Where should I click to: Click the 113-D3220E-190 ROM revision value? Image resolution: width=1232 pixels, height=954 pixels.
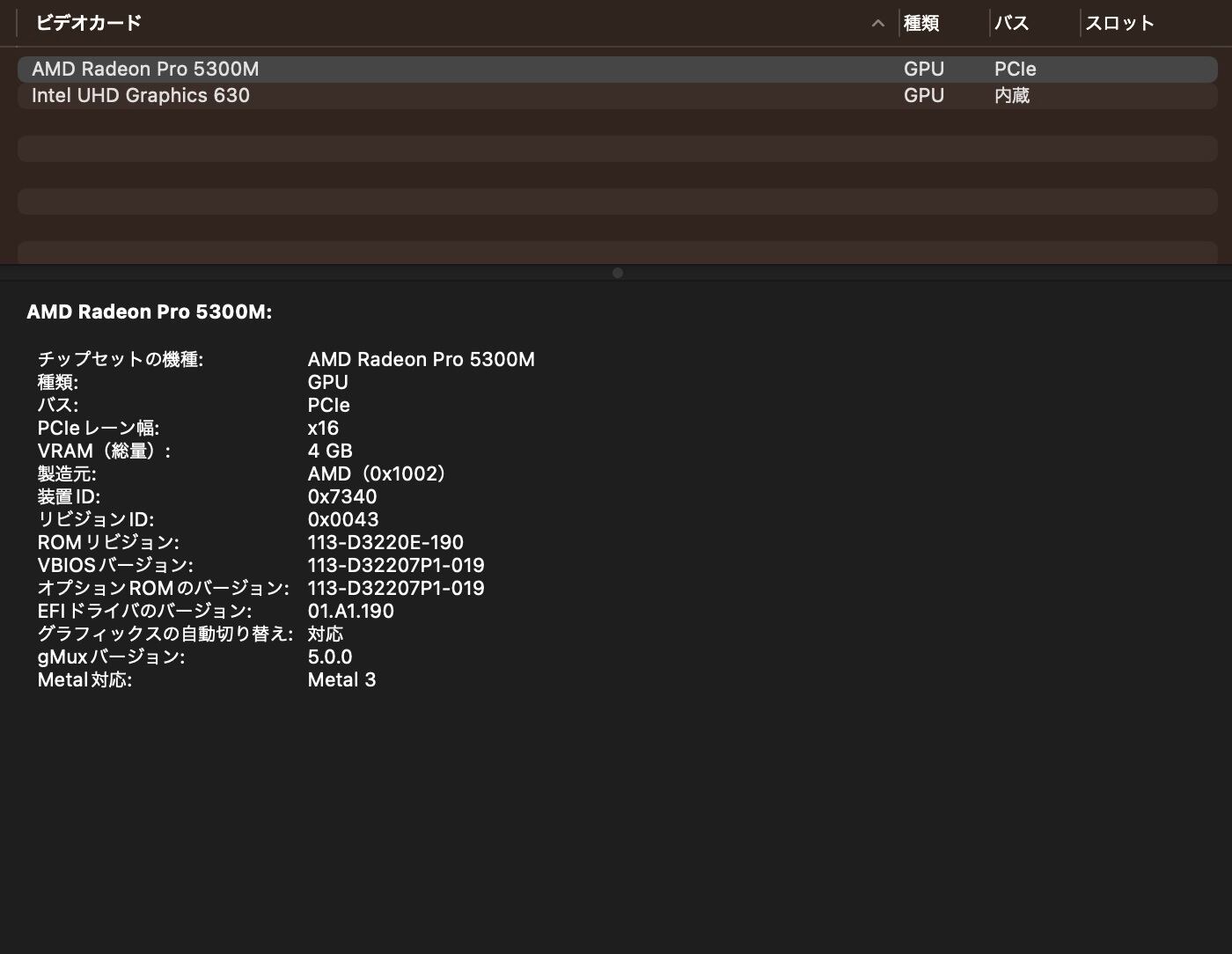[385, 543]
